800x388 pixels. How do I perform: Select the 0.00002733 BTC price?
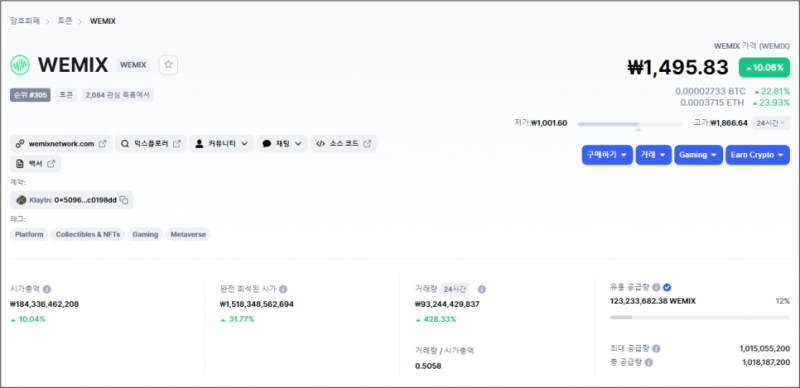pyautogui.click(x=710, y=91)
